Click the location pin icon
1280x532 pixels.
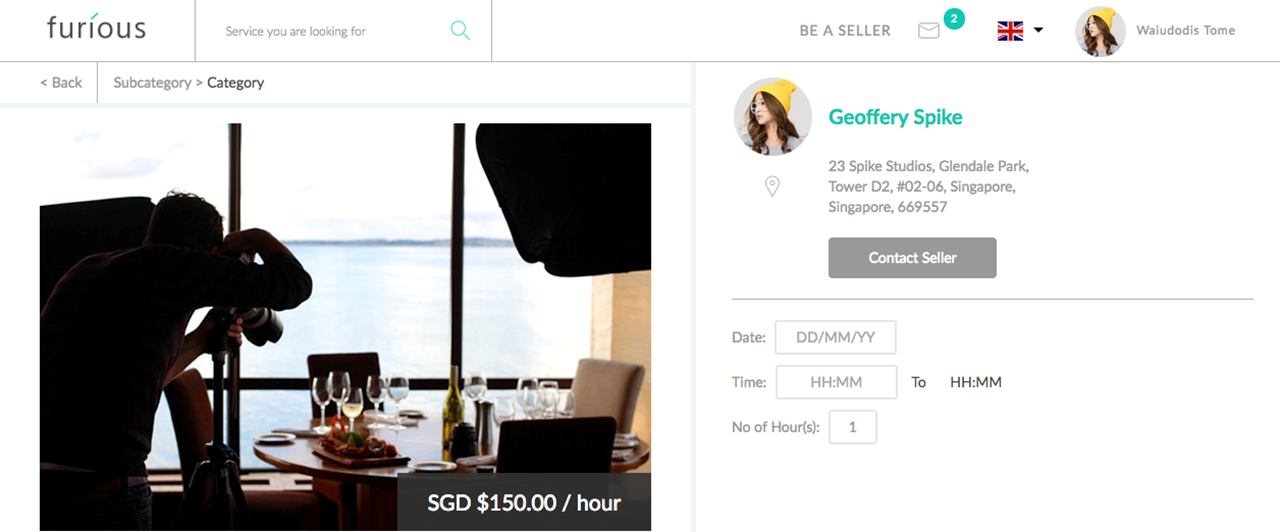point(772,186)
